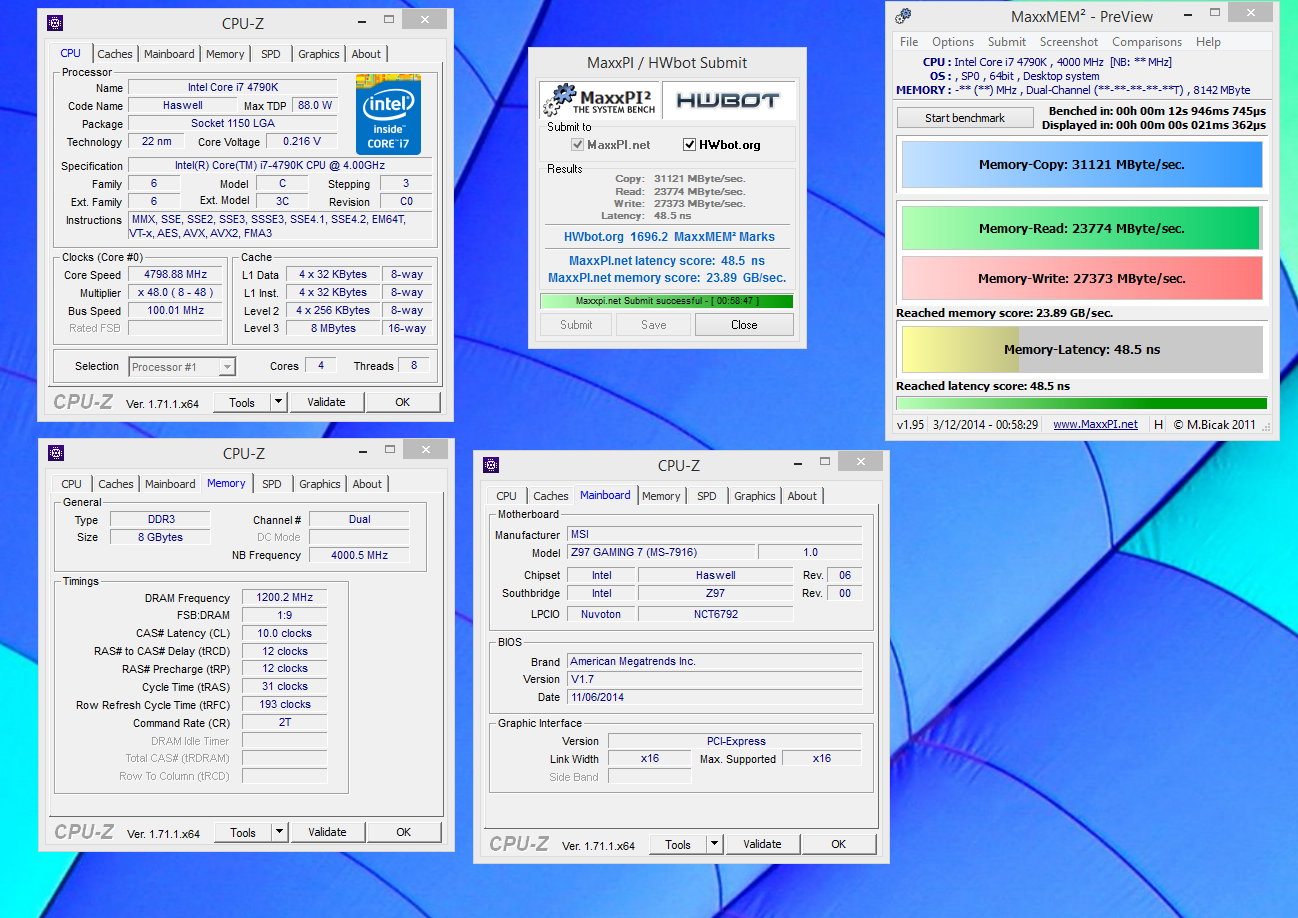Click the HWBOT logo banner
The image size is (1298, 918).
tap(728, 101)
